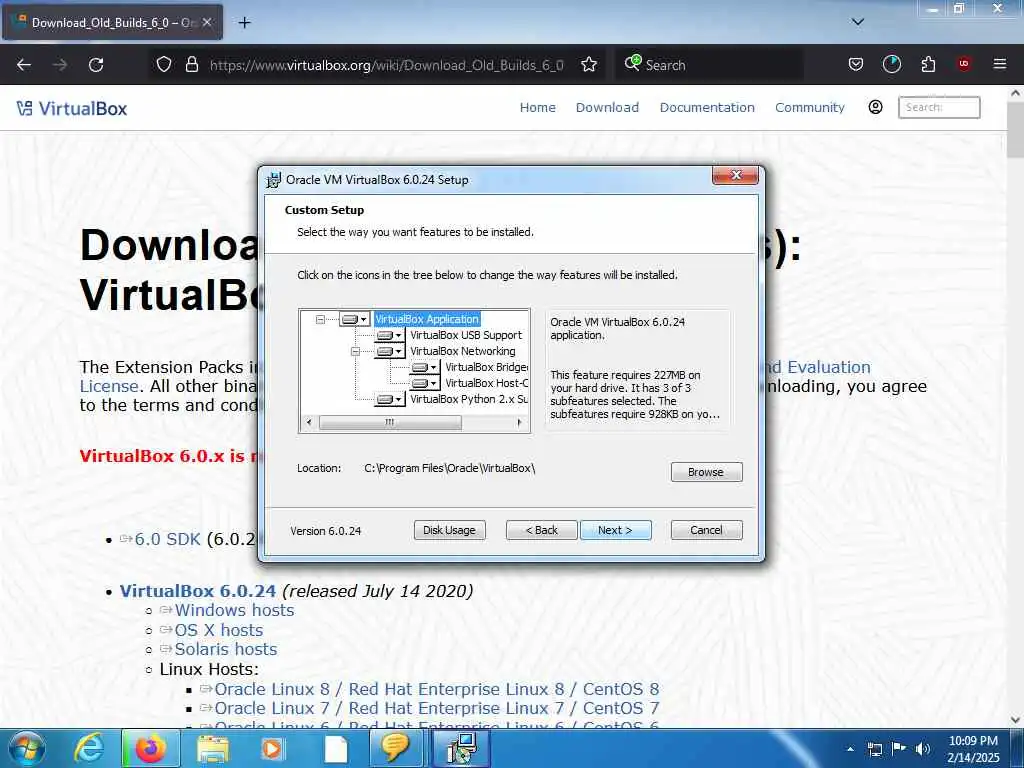Reload the current page

pyautogui.click(x=96, y=65)
